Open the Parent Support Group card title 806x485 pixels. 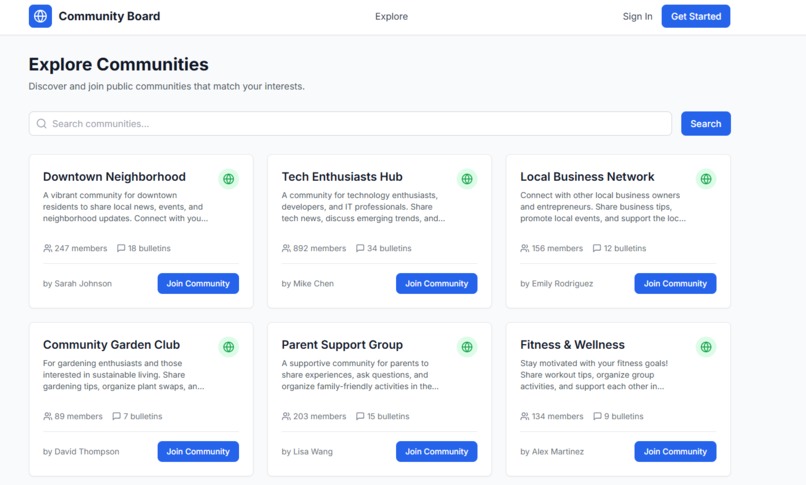[x=342, y=345]
